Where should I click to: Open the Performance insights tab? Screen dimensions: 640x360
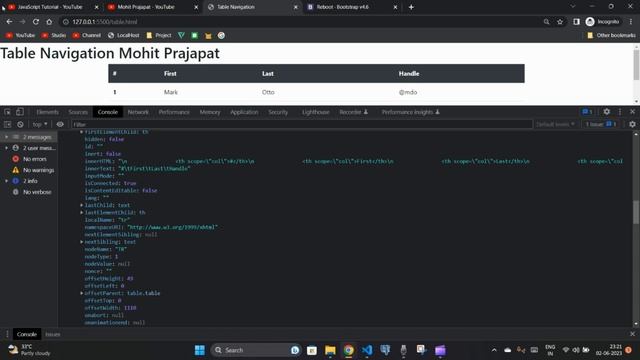pos(410,112)
